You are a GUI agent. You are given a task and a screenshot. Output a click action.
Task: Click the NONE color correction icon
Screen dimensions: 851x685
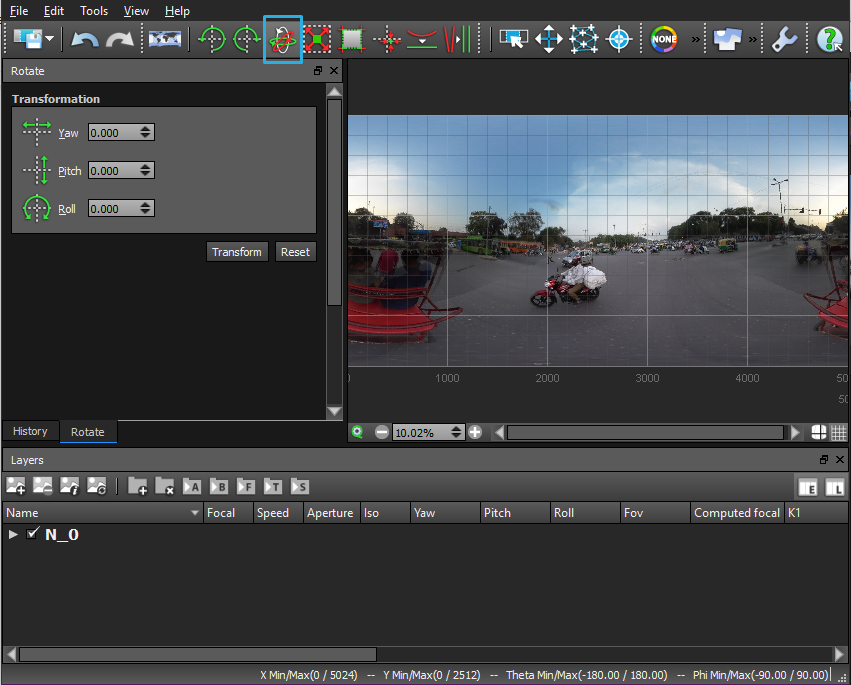tap(663, 39)
